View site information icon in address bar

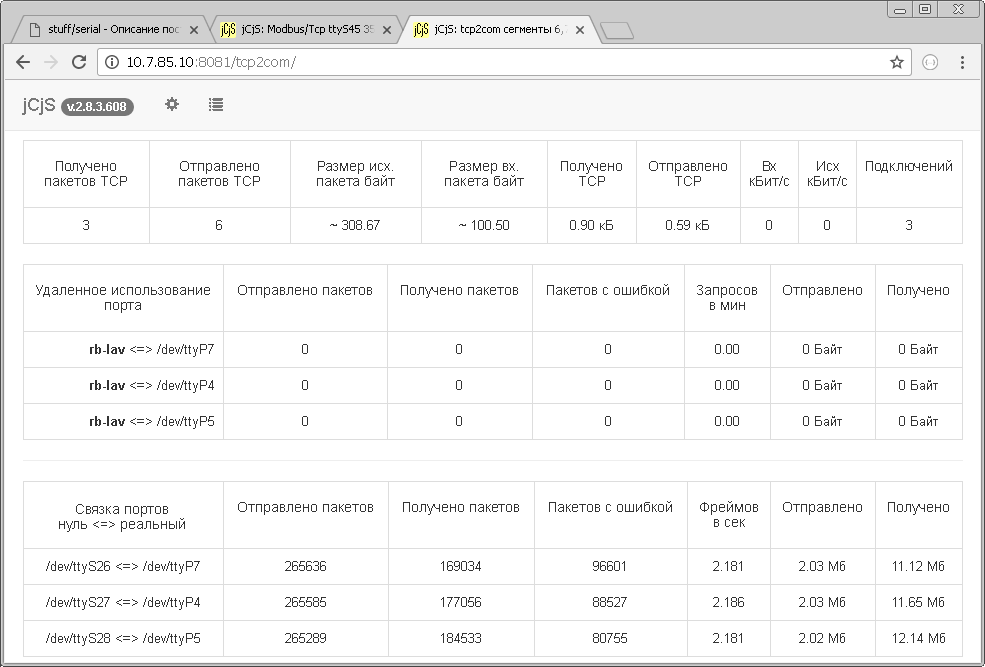coord(112,62)
